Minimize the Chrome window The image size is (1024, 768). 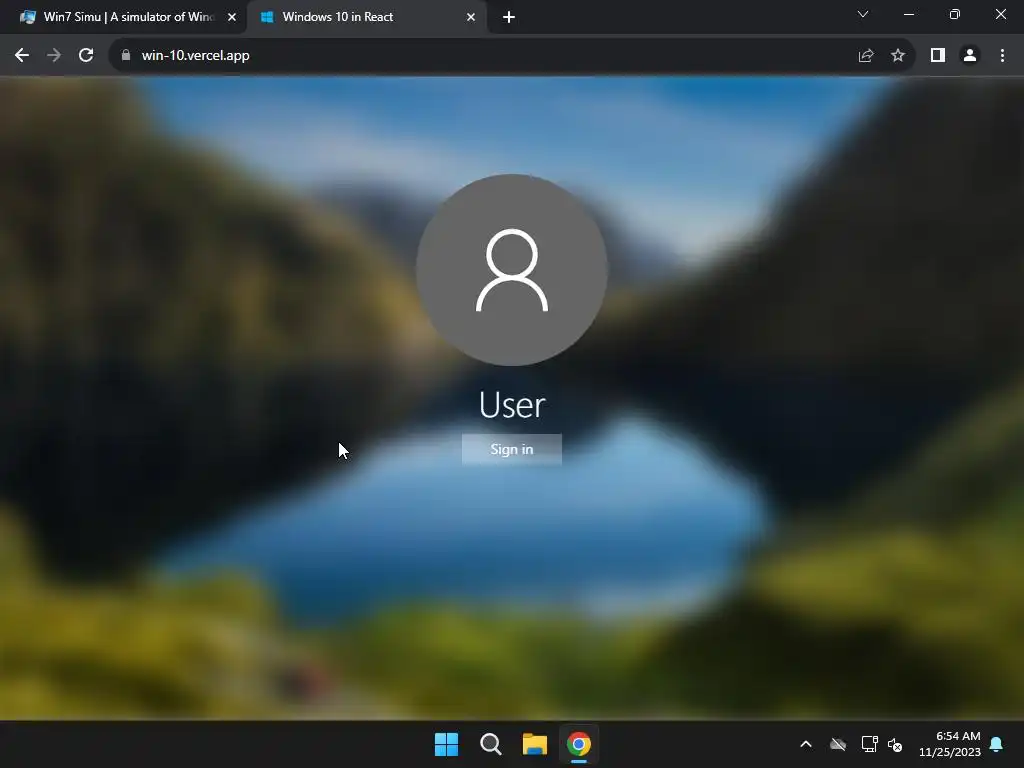(909, 14)
